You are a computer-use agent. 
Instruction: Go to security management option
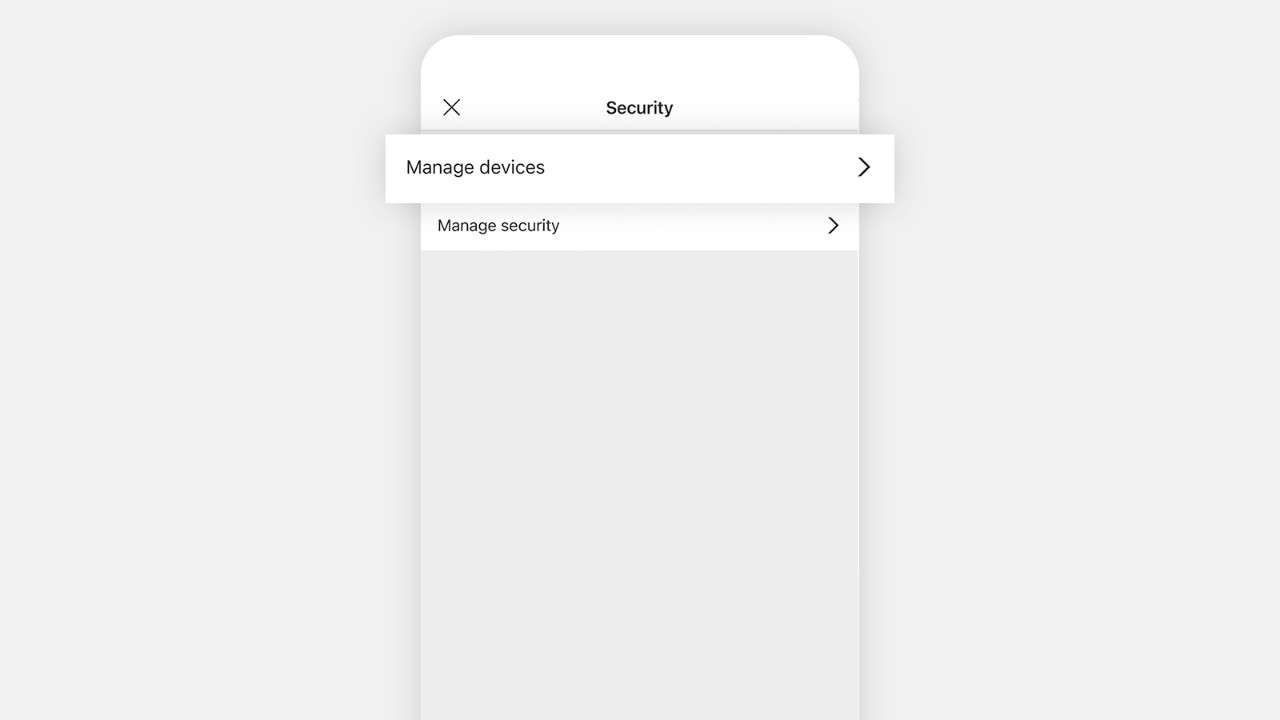[x=639, y=226]
